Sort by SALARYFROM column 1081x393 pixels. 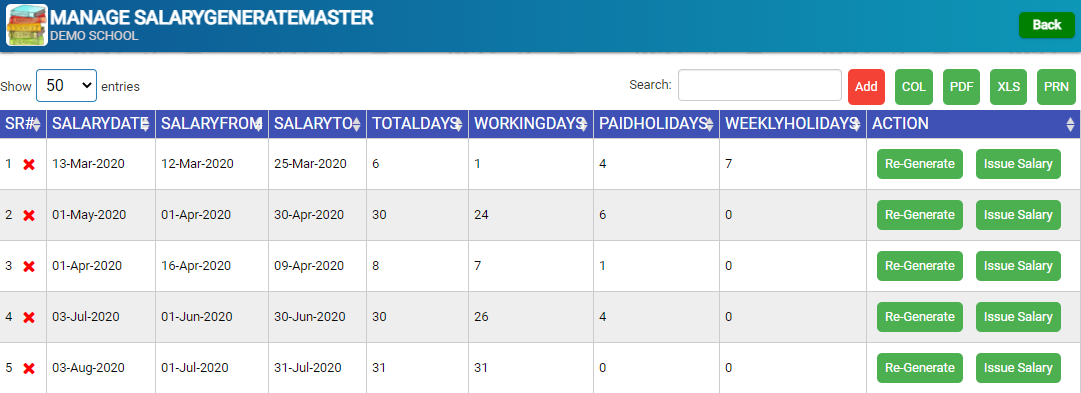pyautogui.click(x=212, y=124)
